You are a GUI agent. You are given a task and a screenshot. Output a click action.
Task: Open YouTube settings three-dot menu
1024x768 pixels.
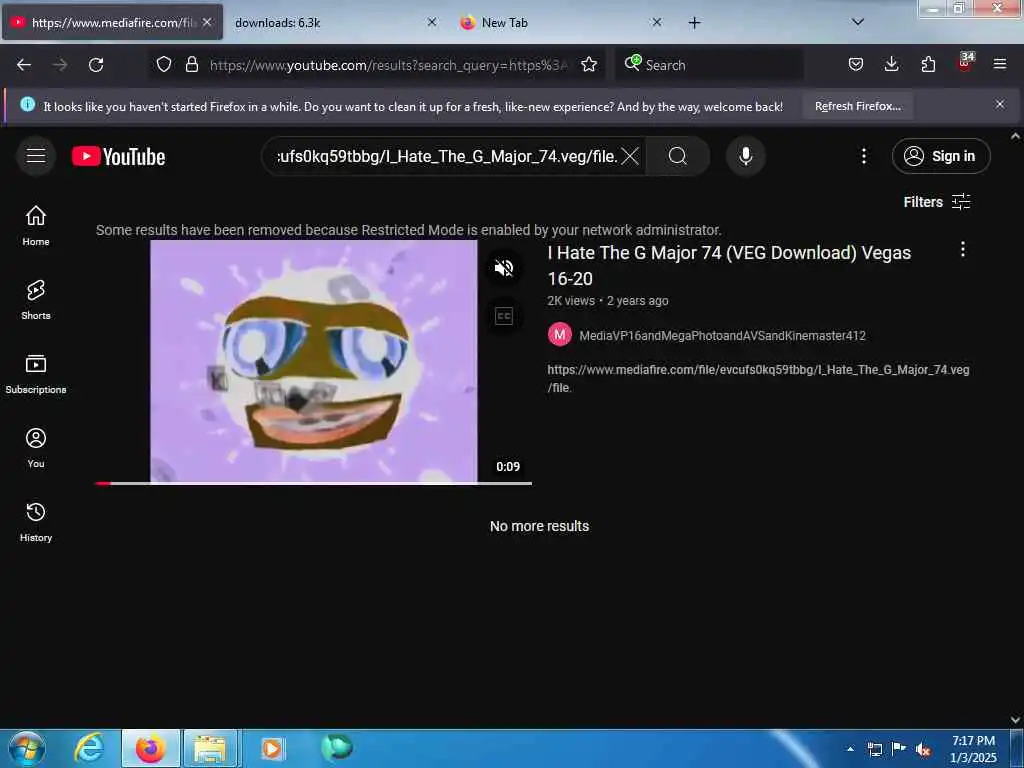pyautogui.click(x=864, y=156)
